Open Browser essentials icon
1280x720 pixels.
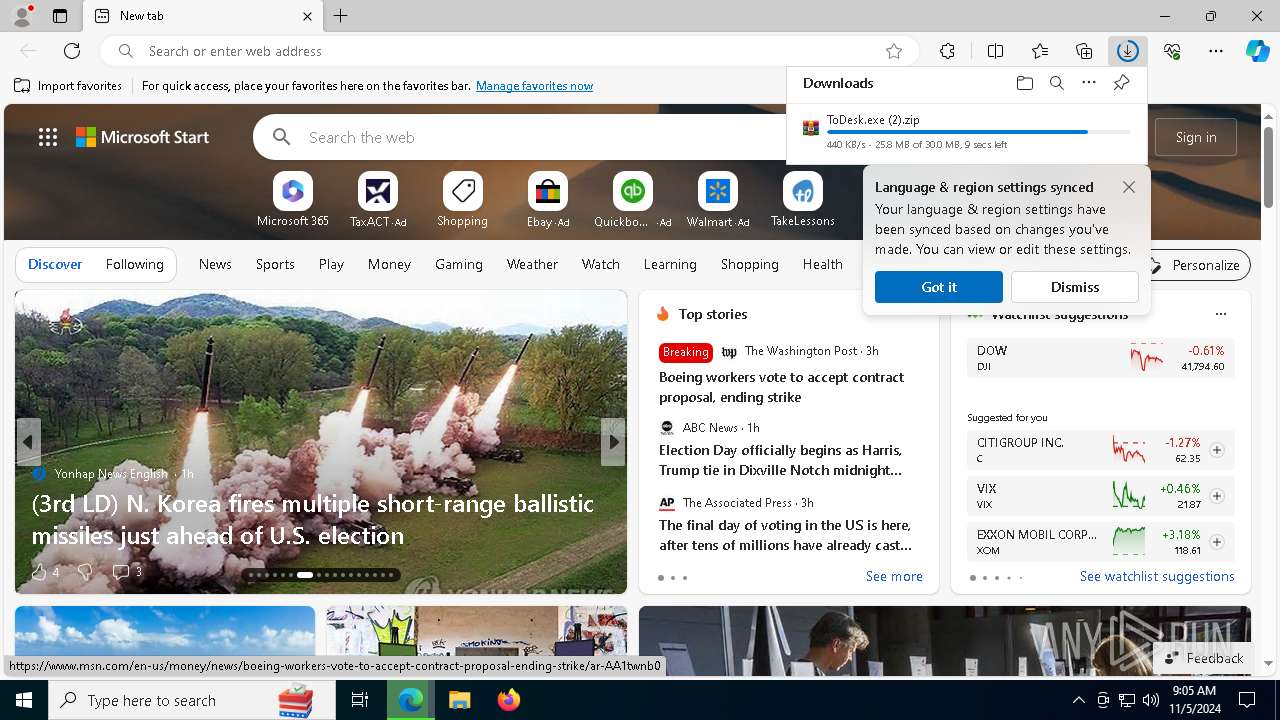pyautogui.click(x=1172, y=51)
